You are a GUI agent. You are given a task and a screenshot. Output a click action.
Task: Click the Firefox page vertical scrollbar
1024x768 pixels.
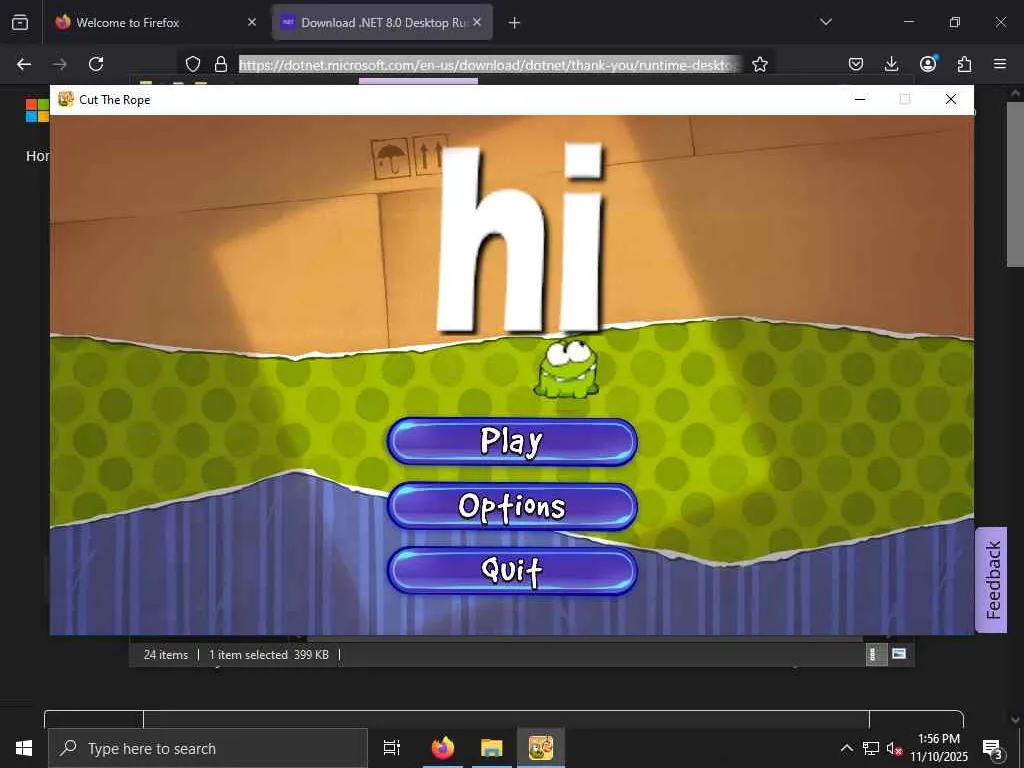tap(1015, 184)
